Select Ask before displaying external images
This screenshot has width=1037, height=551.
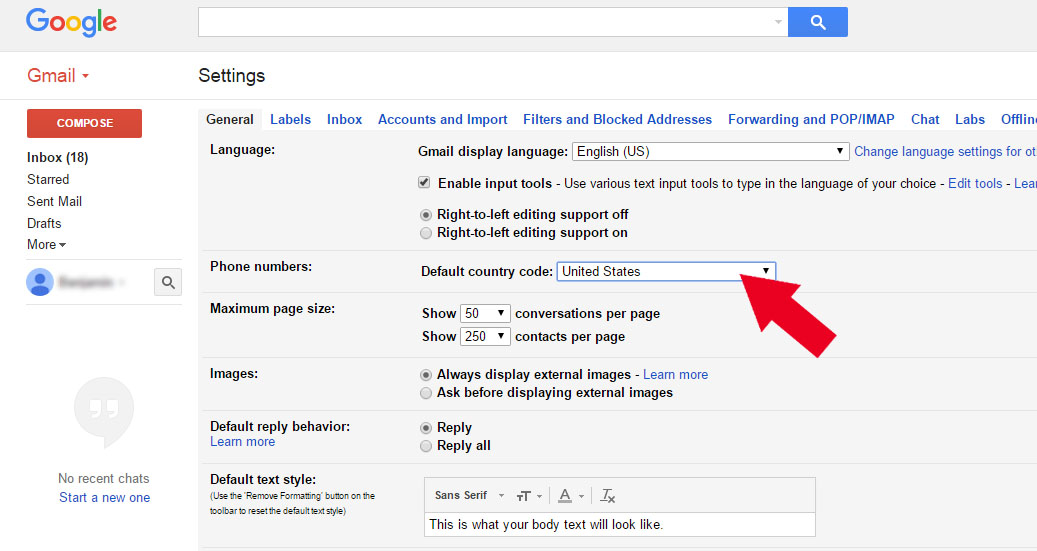[x=426, y=393]
